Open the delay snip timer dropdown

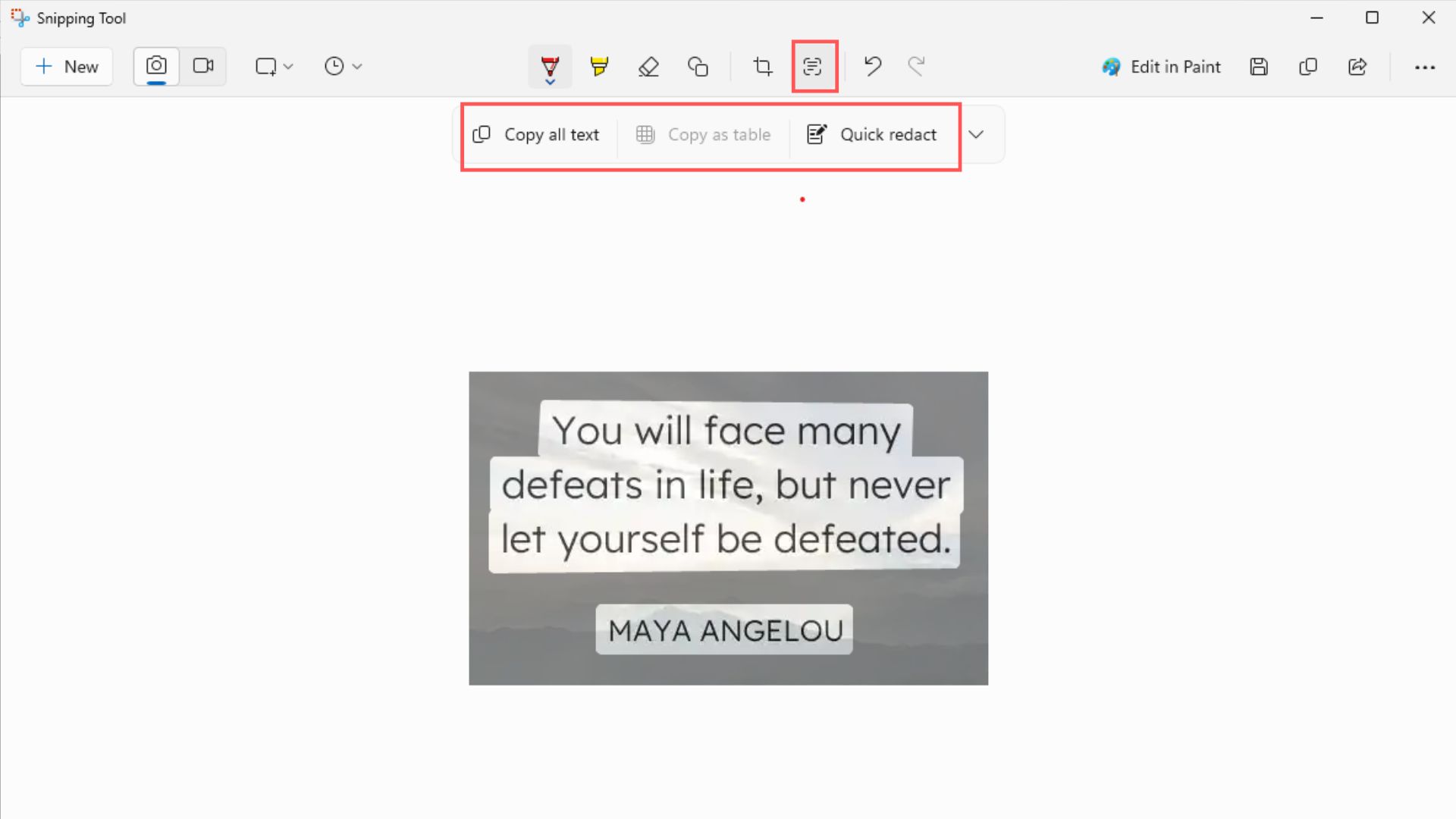click(343, 67)
